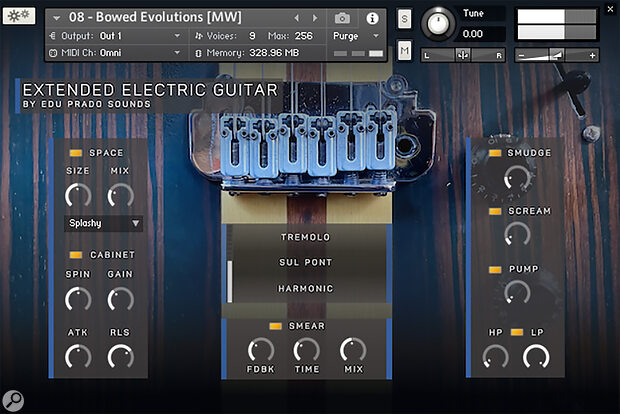Click the articulation level meter bar

click(229, 264)
